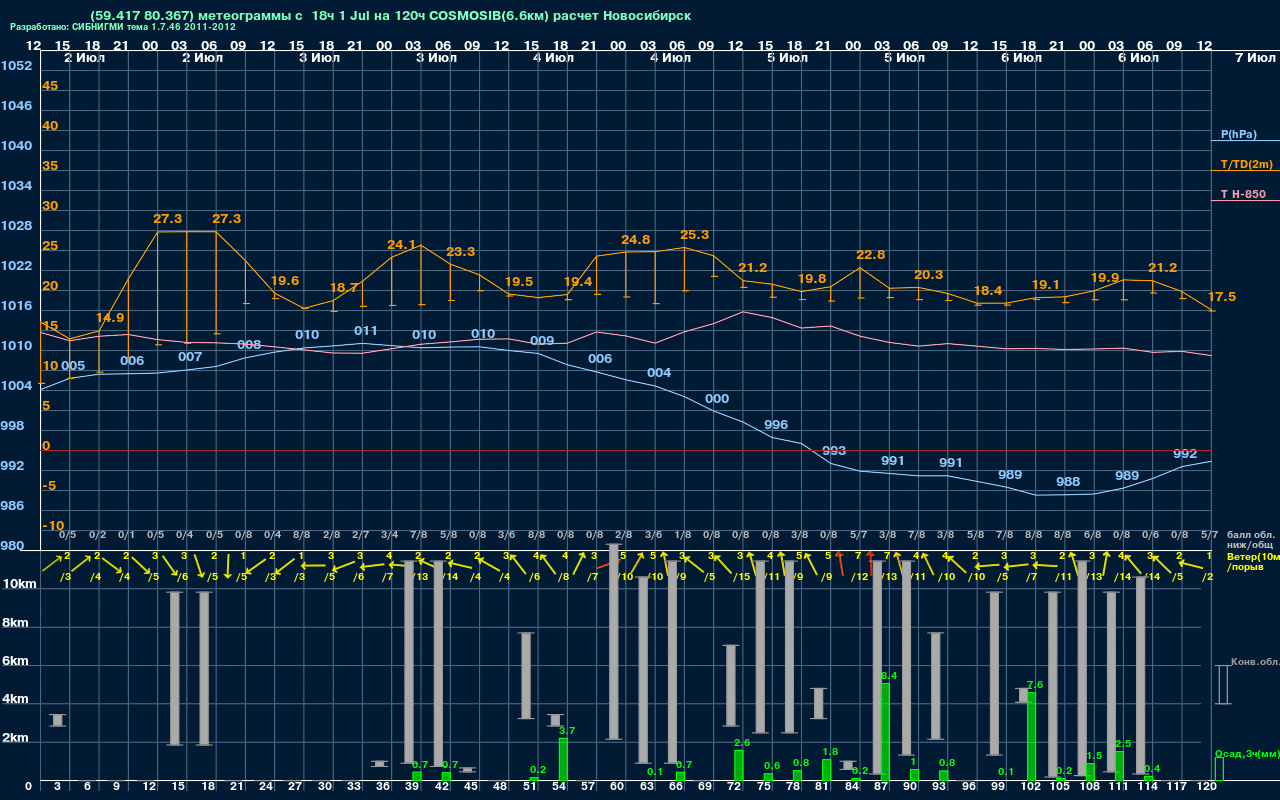Viewport: 1280px width, 800px height.
Task: Click temperature value 24.8
Action: point(636,240)
